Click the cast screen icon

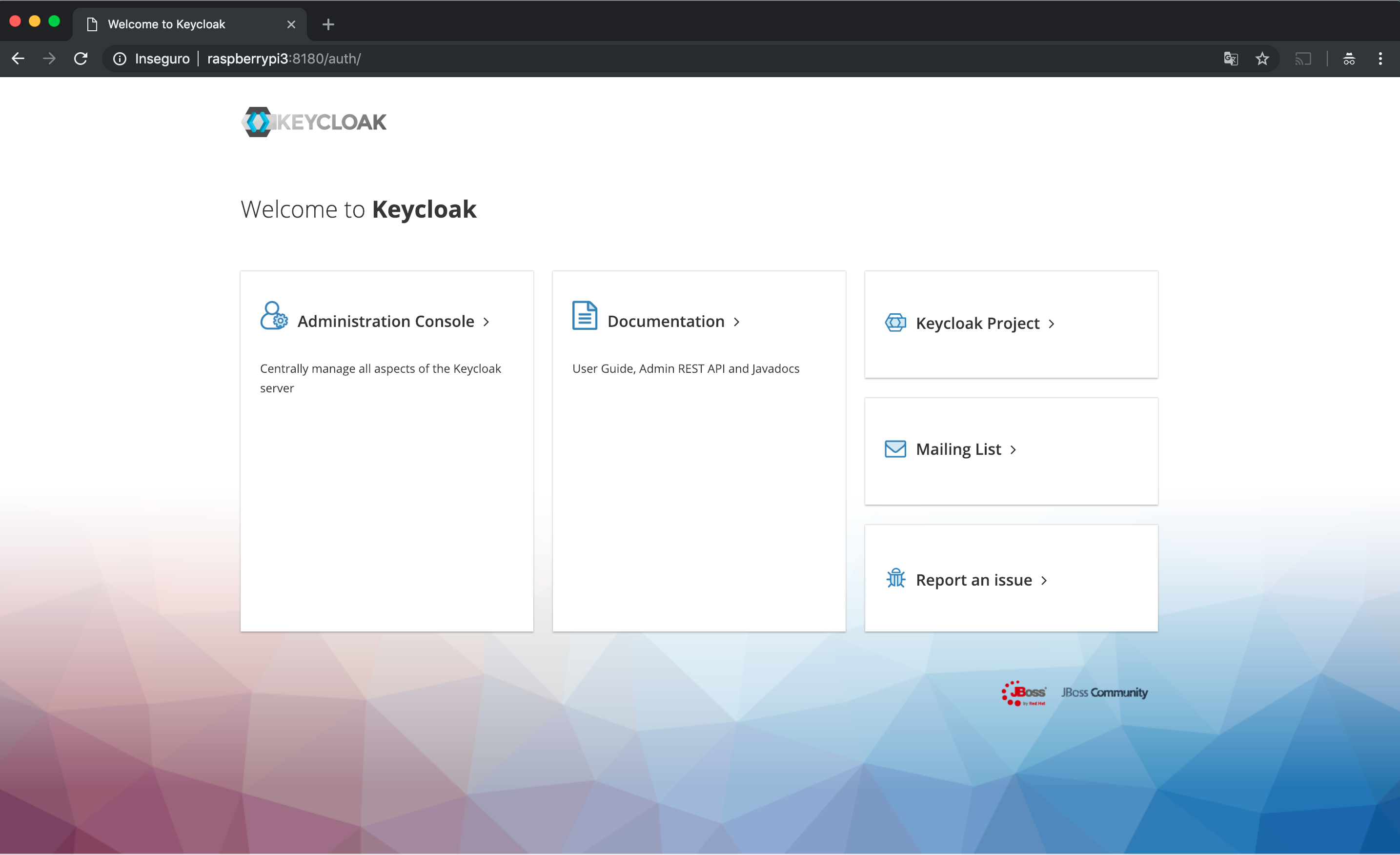click(x=1303, y=59)
